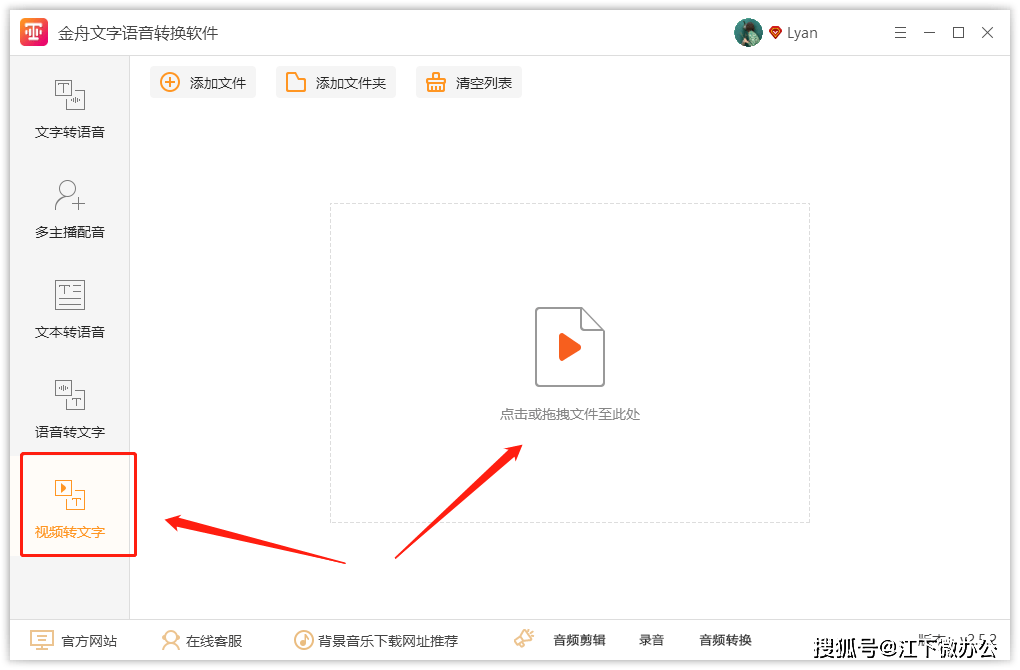Clear the list with 清空列表
Screen dimensions: 1020x670
pos(469,83)
